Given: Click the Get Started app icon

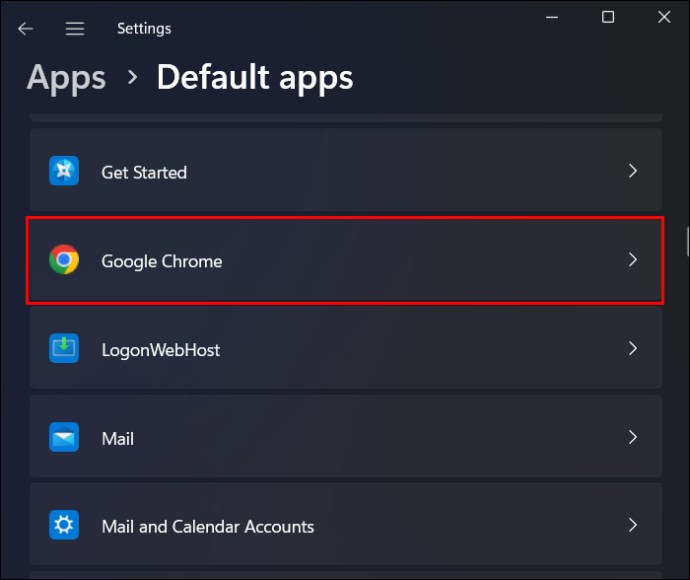Looking at the screenshot, I should pos(64,172).
